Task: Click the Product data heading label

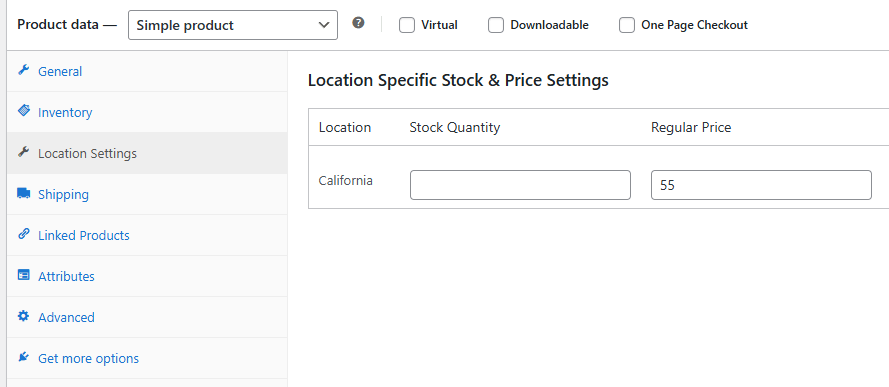Action: [x=66, y=25]
